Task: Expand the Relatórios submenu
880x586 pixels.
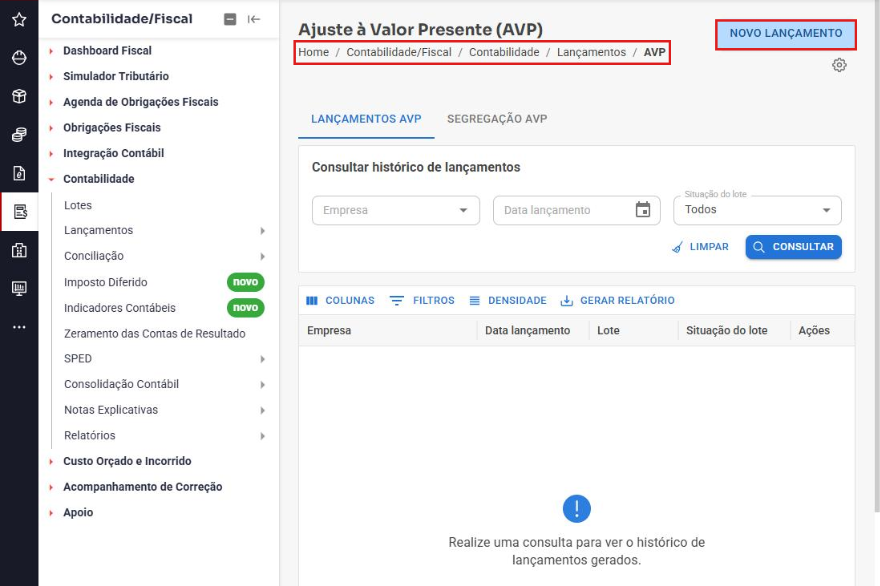Action: click(163, 436)
